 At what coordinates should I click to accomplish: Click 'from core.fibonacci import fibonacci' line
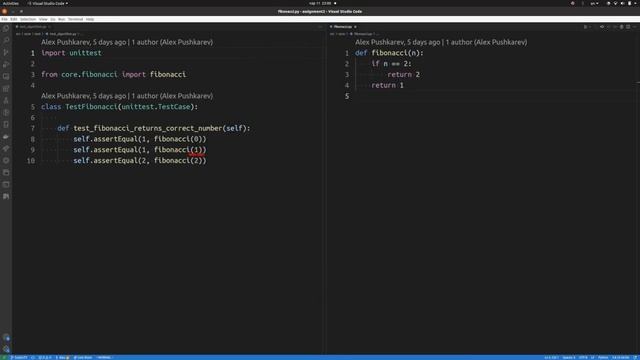[113, 74]
